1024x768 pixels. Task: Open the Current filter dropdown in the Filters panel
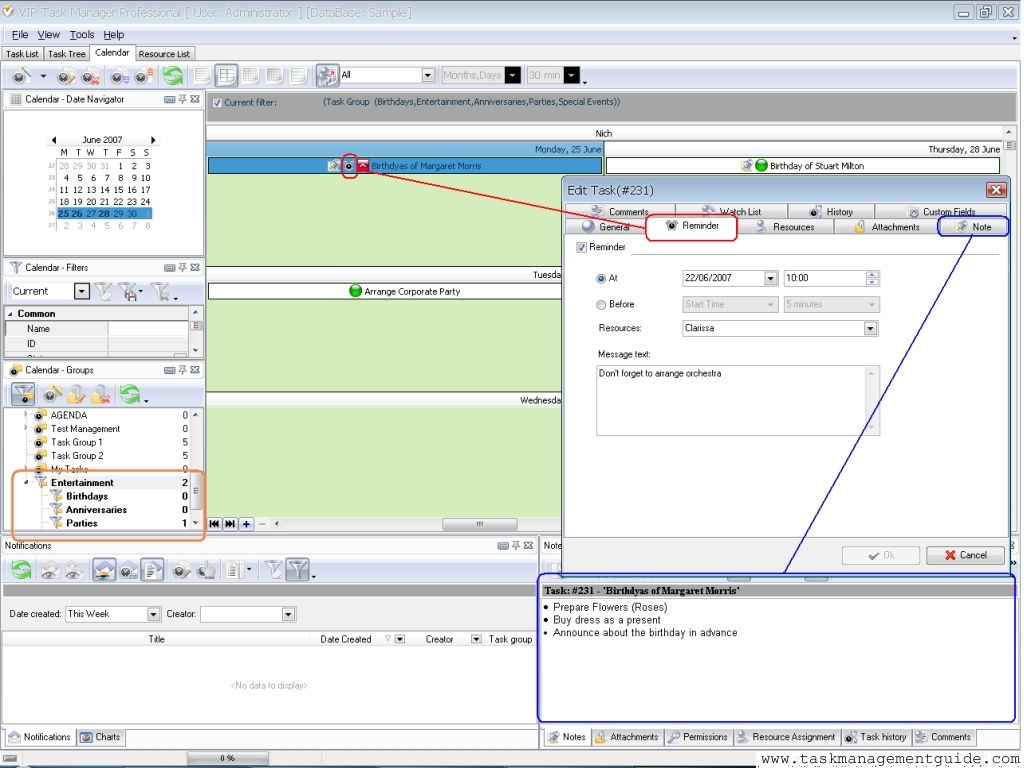tap(82, 291)
